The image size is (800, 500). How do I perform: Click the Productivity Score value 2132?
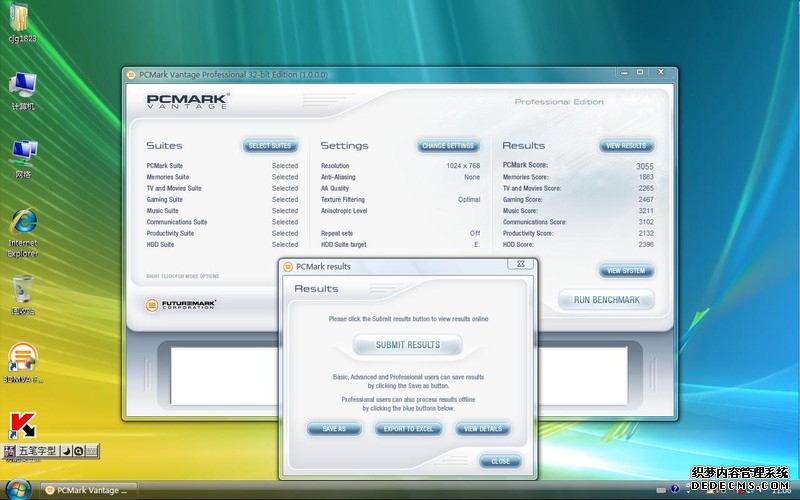pyautogui.click(x=646, y=233)
